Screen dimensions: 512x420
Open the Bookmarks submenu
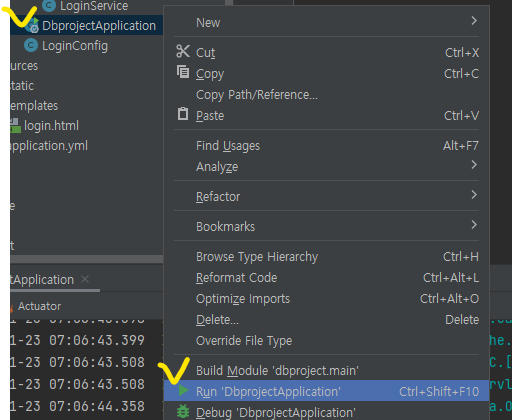coord(326,226)
